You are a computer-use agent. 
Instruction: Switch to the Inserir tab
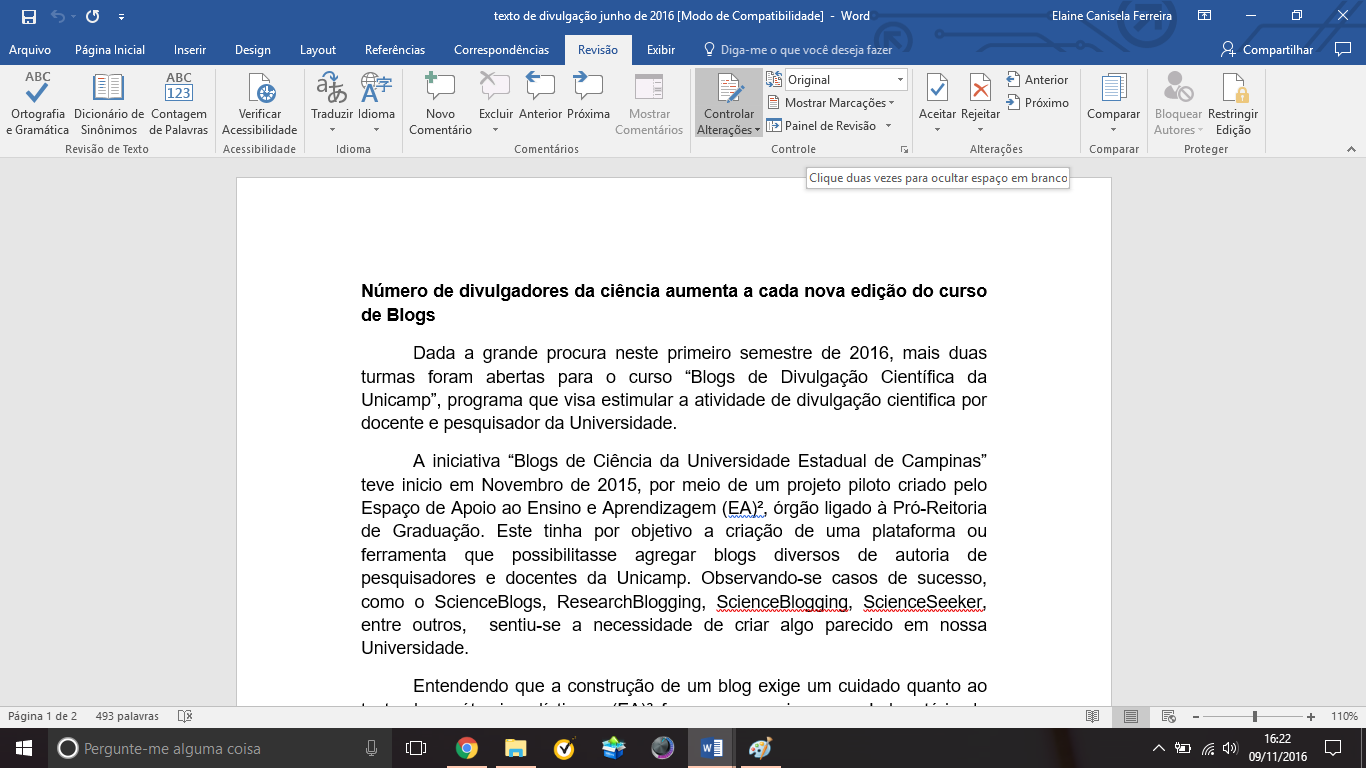[x=190, y=50]
